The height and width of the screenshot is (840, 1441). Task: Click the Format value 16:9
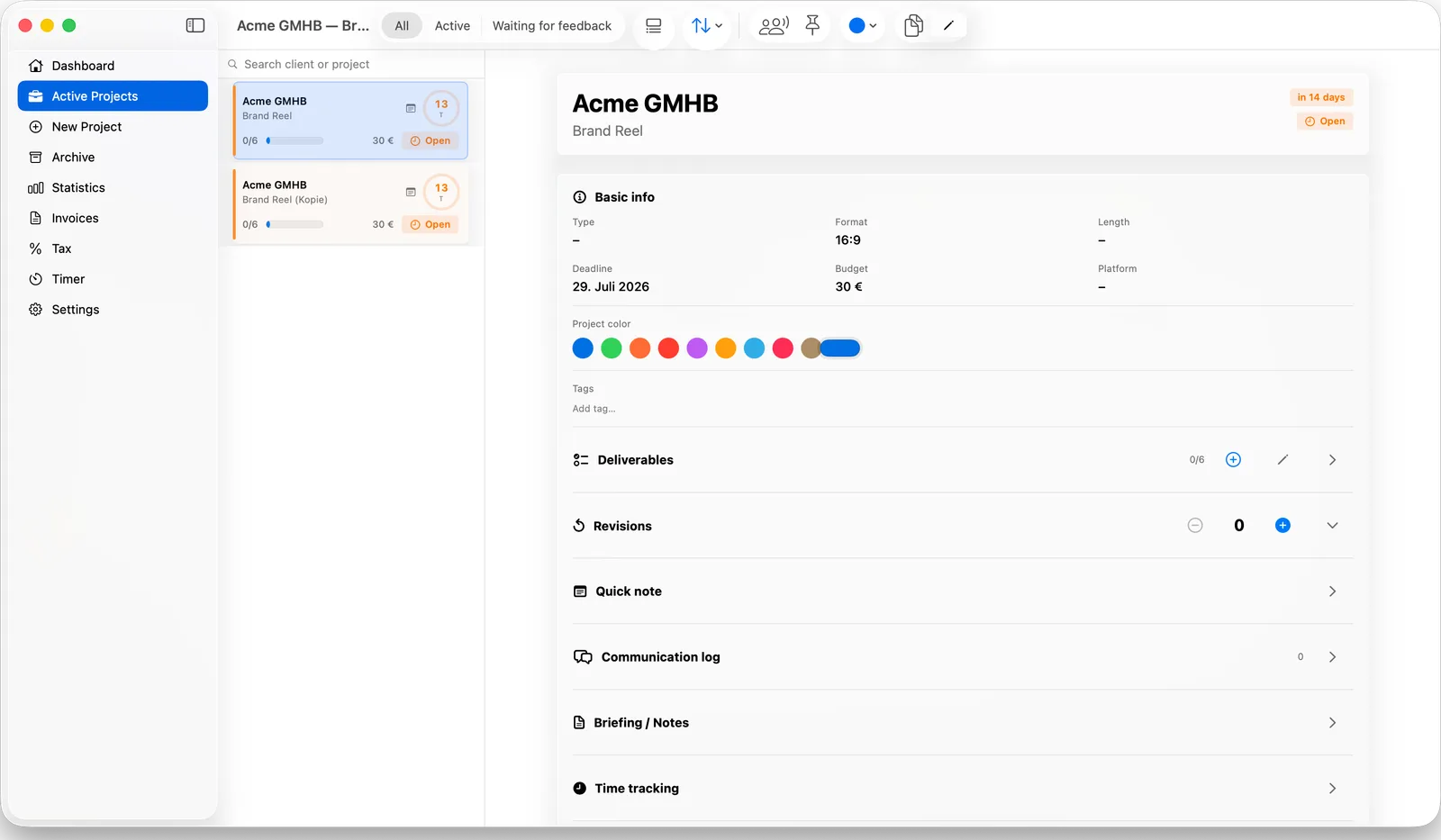(x=847, y=240)
